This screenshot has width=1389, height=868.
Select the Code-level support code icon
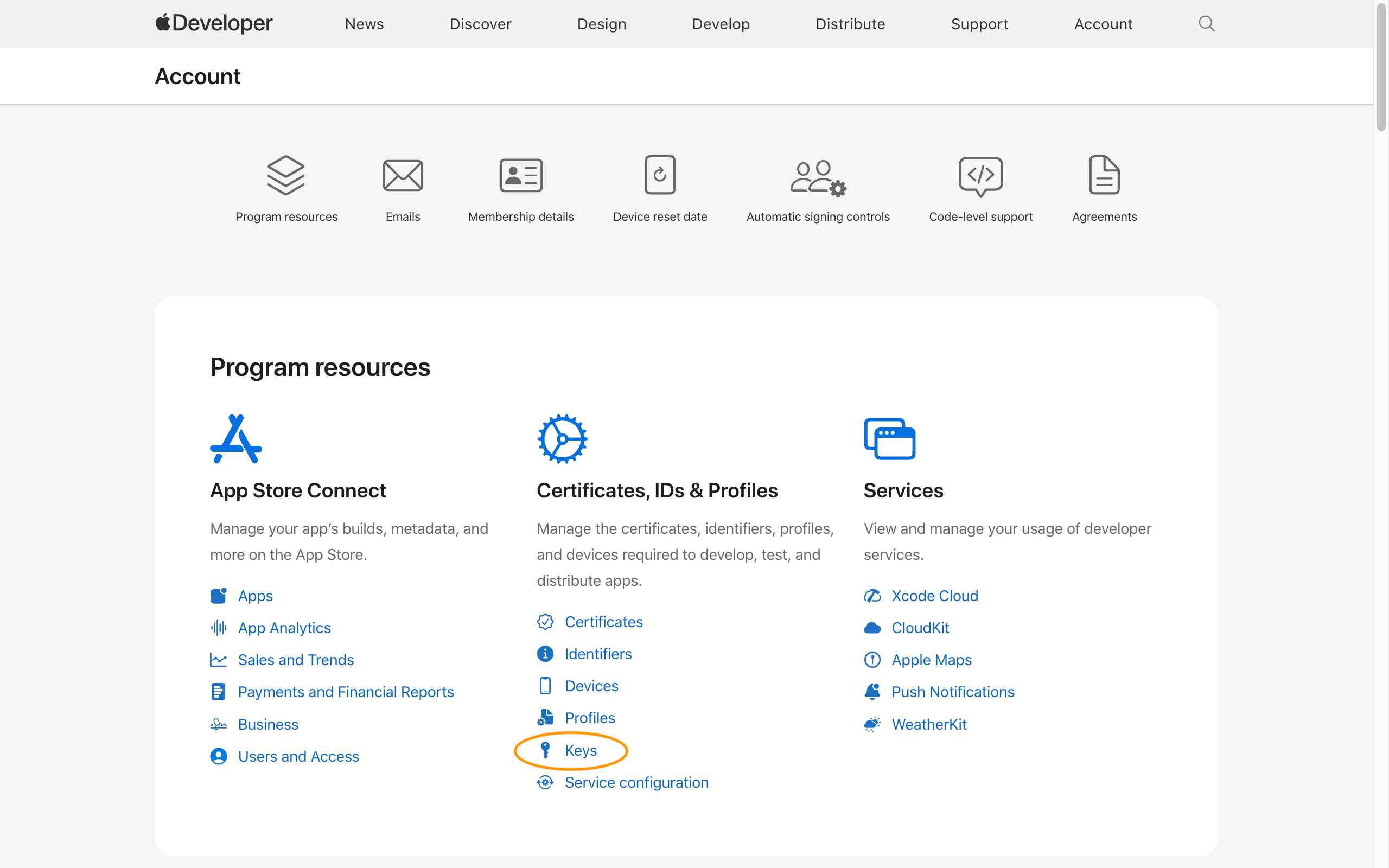[x=980, y=177]
